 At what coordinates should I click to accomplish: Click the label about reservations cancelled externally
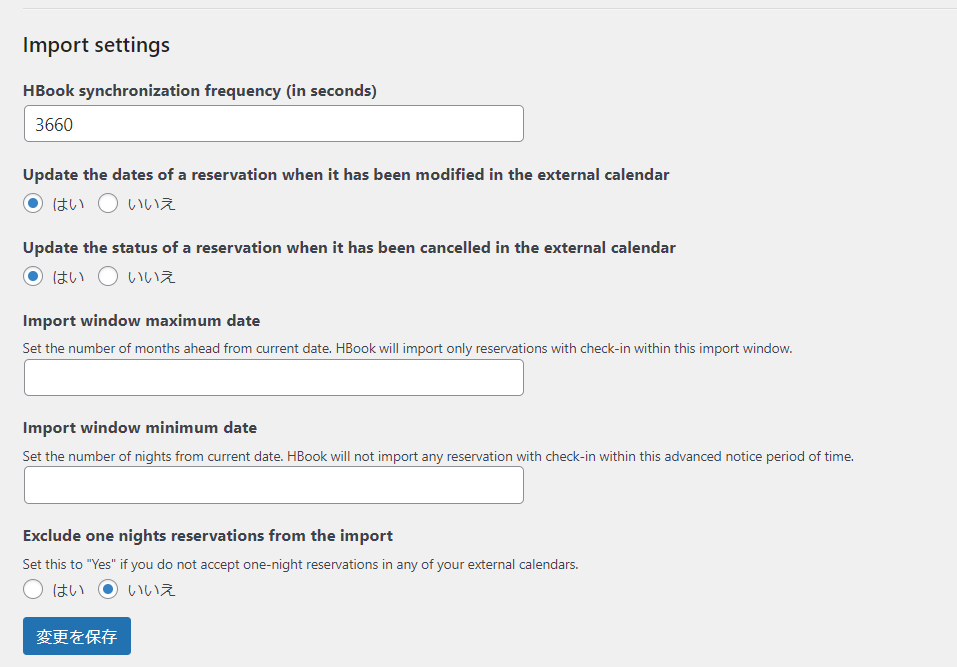349,248
